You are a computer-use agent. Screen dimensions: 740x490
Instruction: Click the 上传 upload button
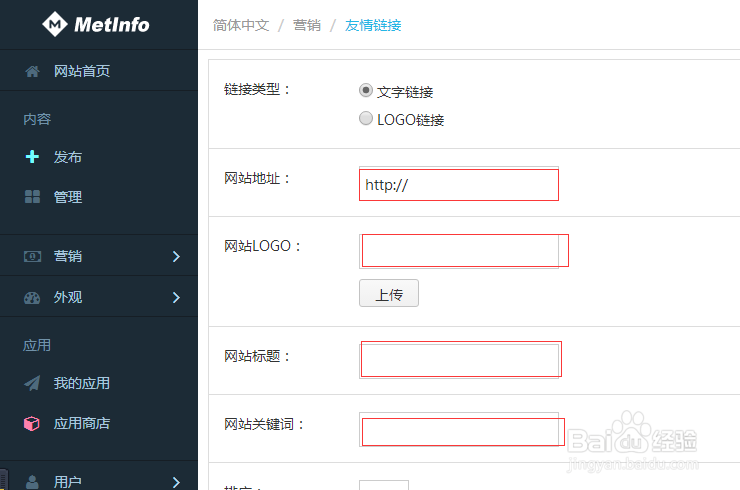click(389, 293)
